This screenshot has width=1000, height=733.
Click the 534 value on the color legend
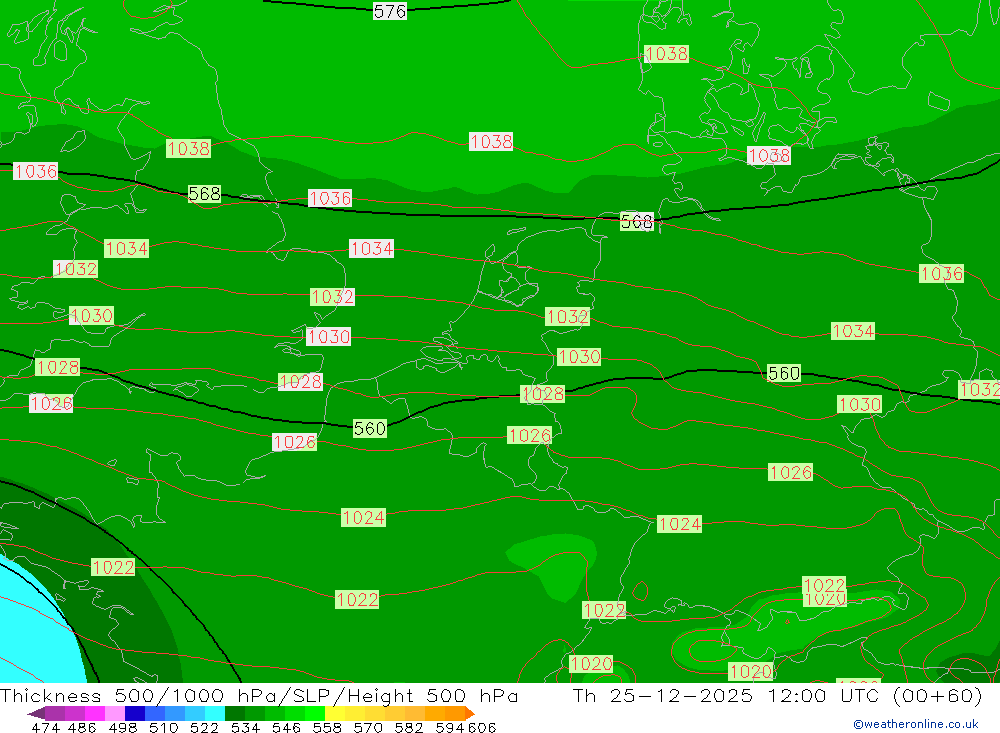tap(245, 727)
